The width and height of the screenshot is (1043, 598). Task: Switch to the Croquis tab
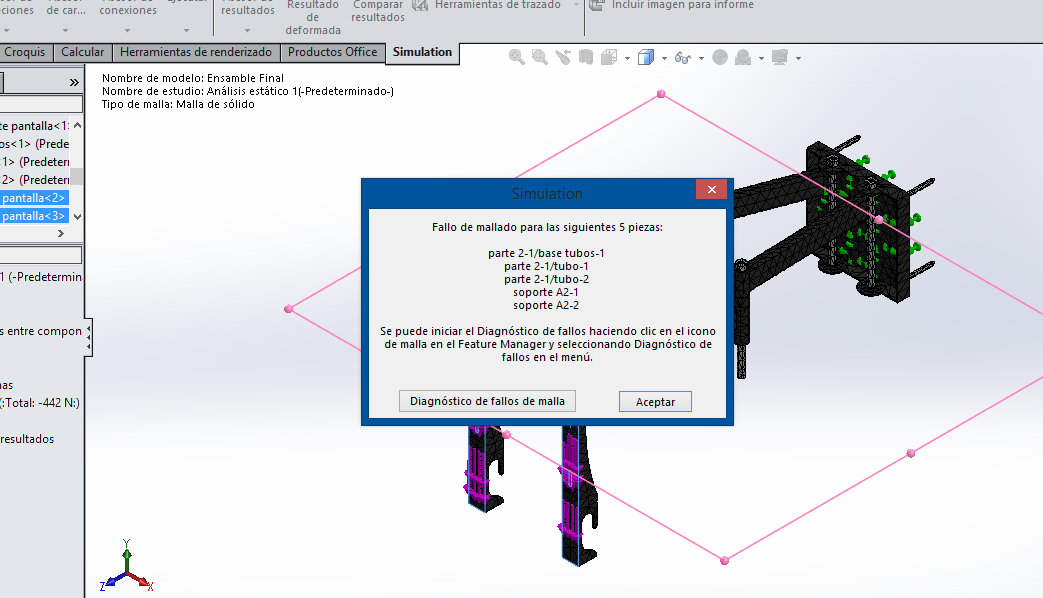[x=25, y=52]
